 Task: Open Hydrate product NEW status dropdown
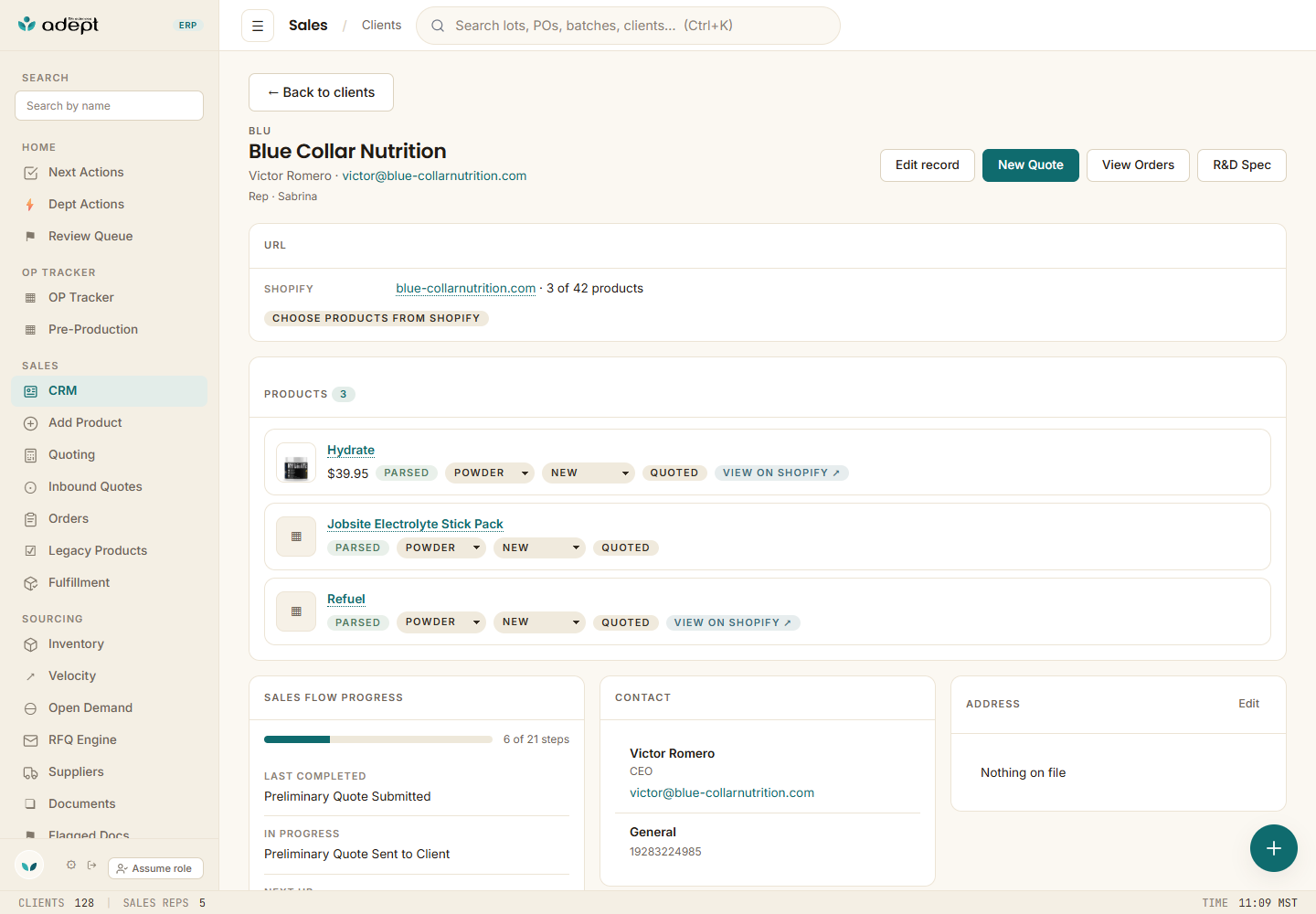tap(589, 473)
